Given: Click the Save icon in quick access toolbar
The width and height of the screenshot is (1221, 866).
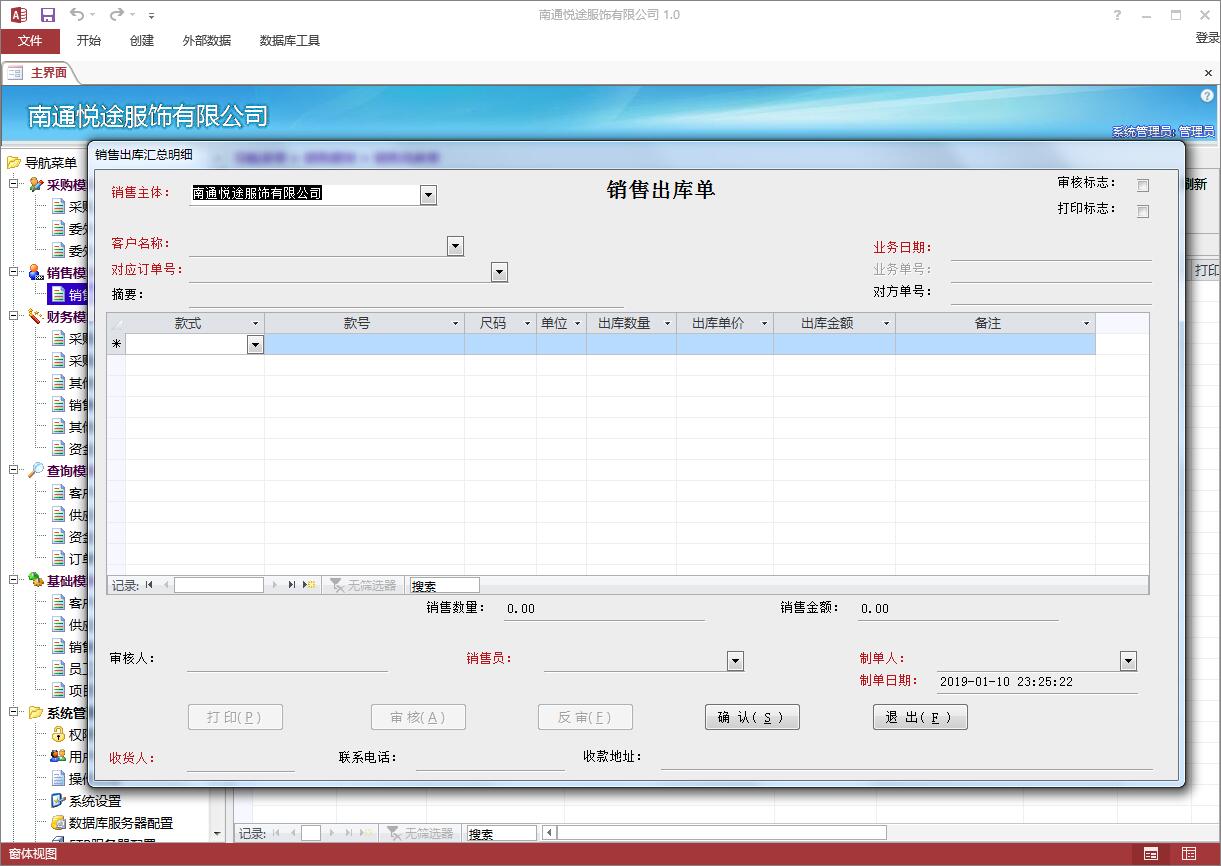Looking at the screenshot, I should tap(47, 15).
